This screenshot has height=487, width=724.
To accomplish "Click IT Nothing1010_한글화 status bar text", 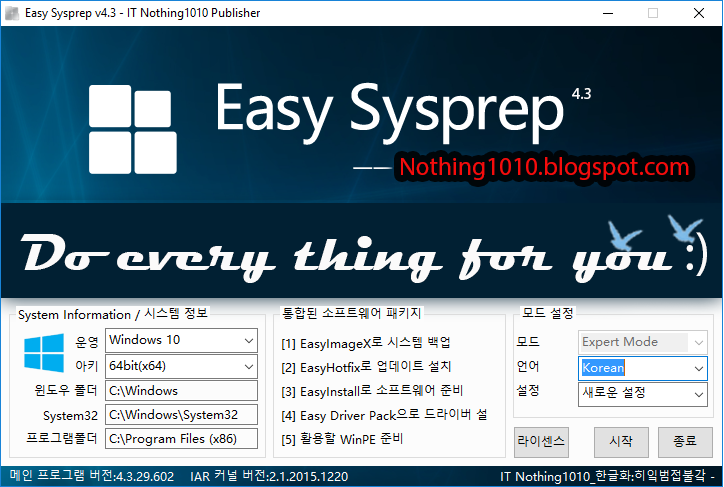I will [608, 476].
